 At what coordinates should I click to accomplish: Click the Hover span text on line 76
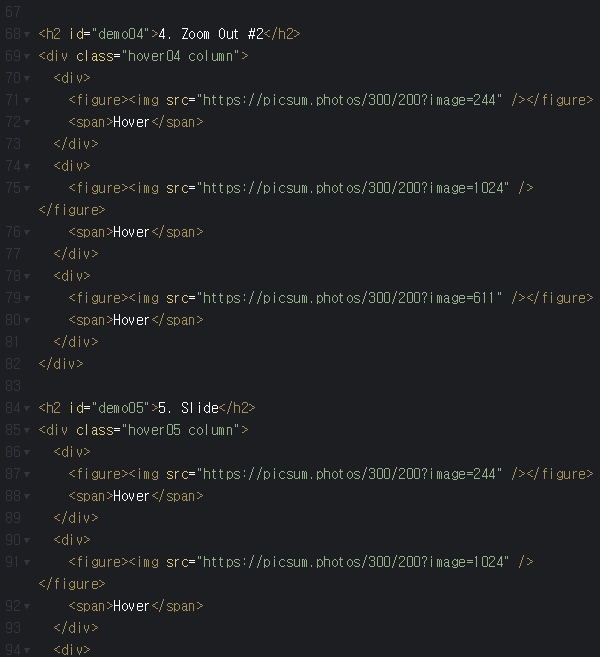[131, 232]
